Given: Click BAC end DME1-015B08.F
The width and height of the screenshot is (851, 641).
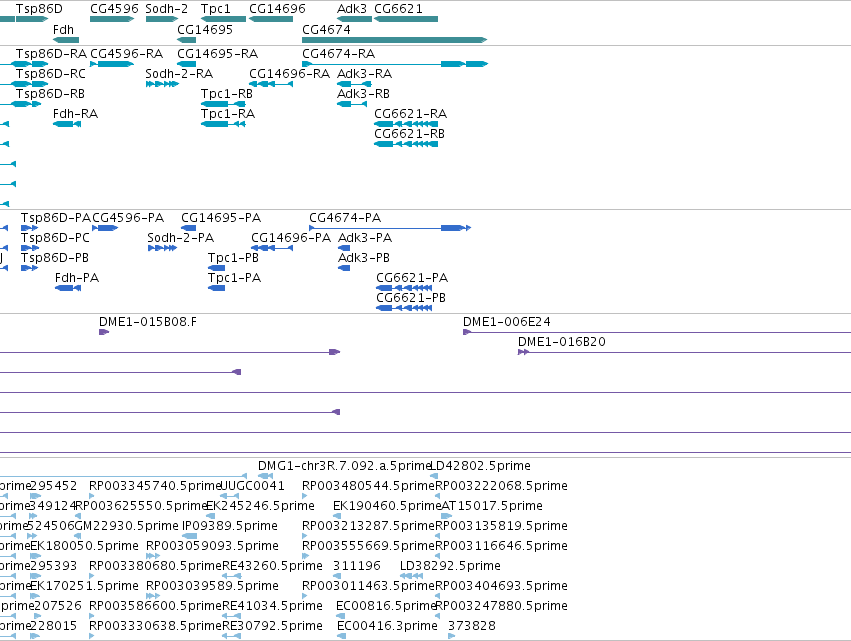Looking at the screenshot, I should [x=148, y=322].
